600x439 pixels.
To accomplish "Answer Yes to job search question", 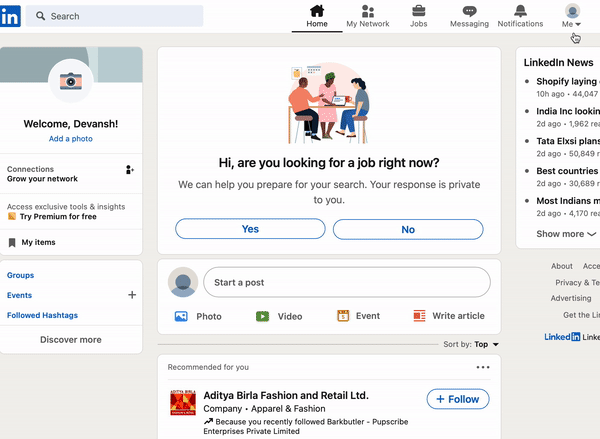I will point(250,229).
